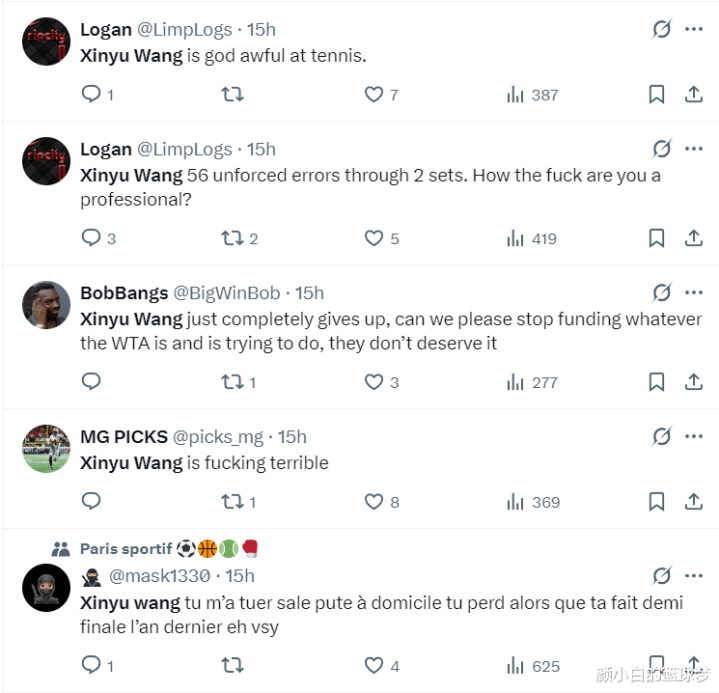
Task: Share the @mask1330 tweet
Action: (x=693, y=664)
